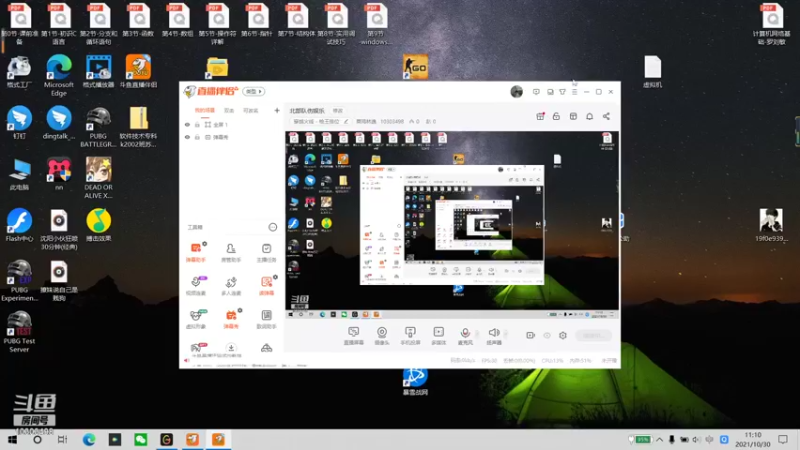Select the Microsoft Edge desktop shortcut
Viewport: 800px width, 450px height.
(x=59, y=75)
